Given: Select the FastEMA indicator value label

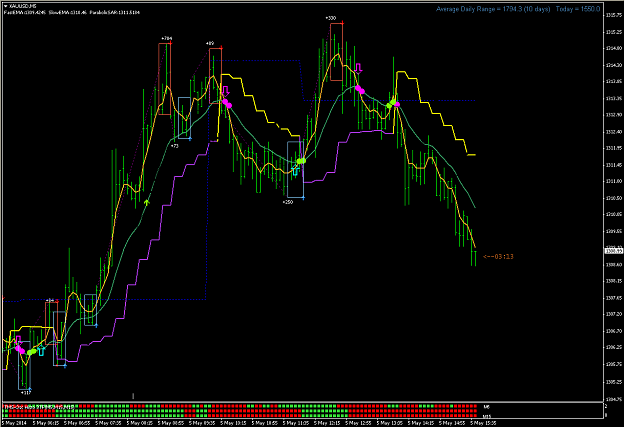Looking at the screenshot, I should 26,12.
